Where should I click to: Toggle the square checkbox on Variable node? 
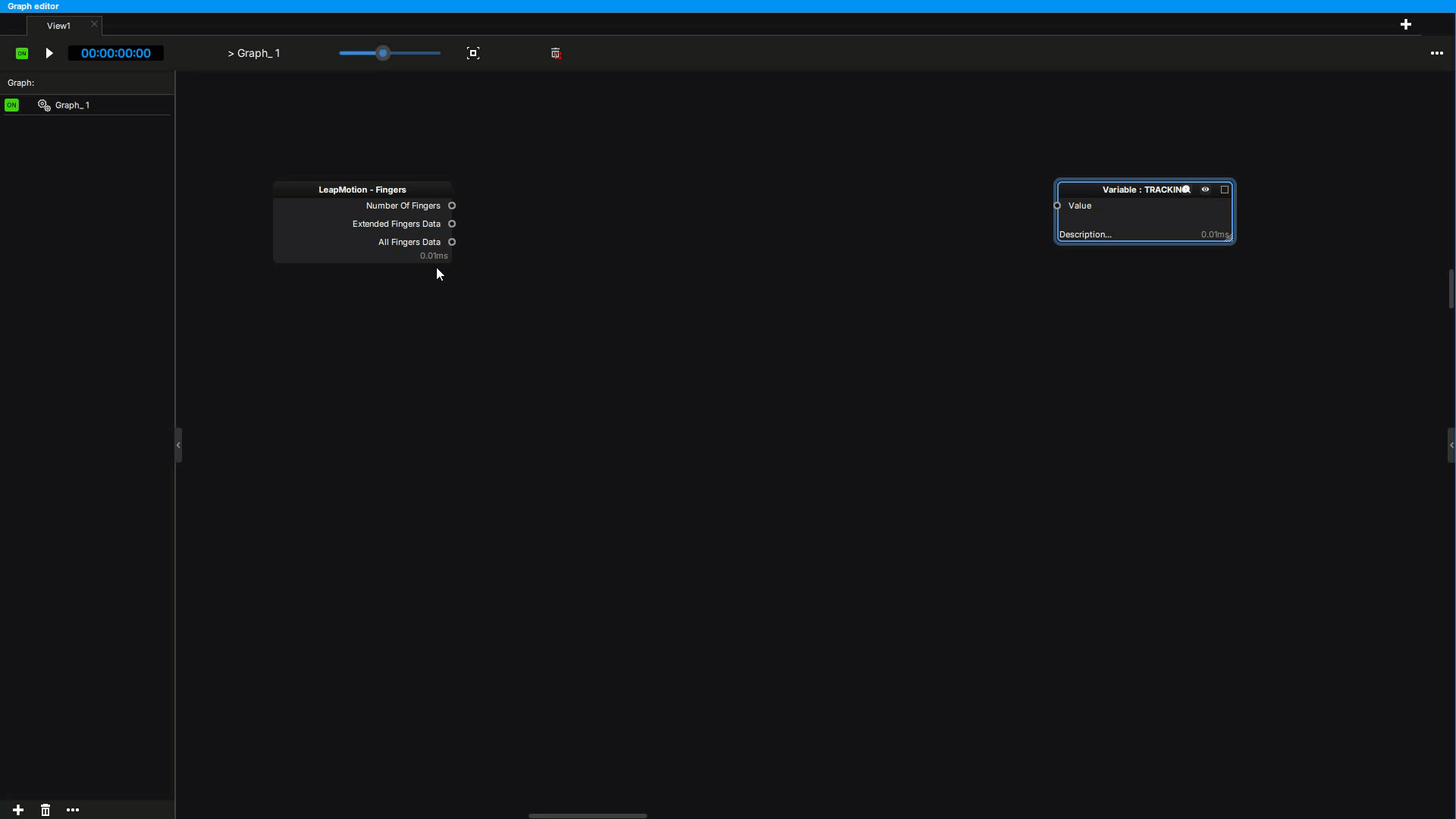[x=1224, y=190]
